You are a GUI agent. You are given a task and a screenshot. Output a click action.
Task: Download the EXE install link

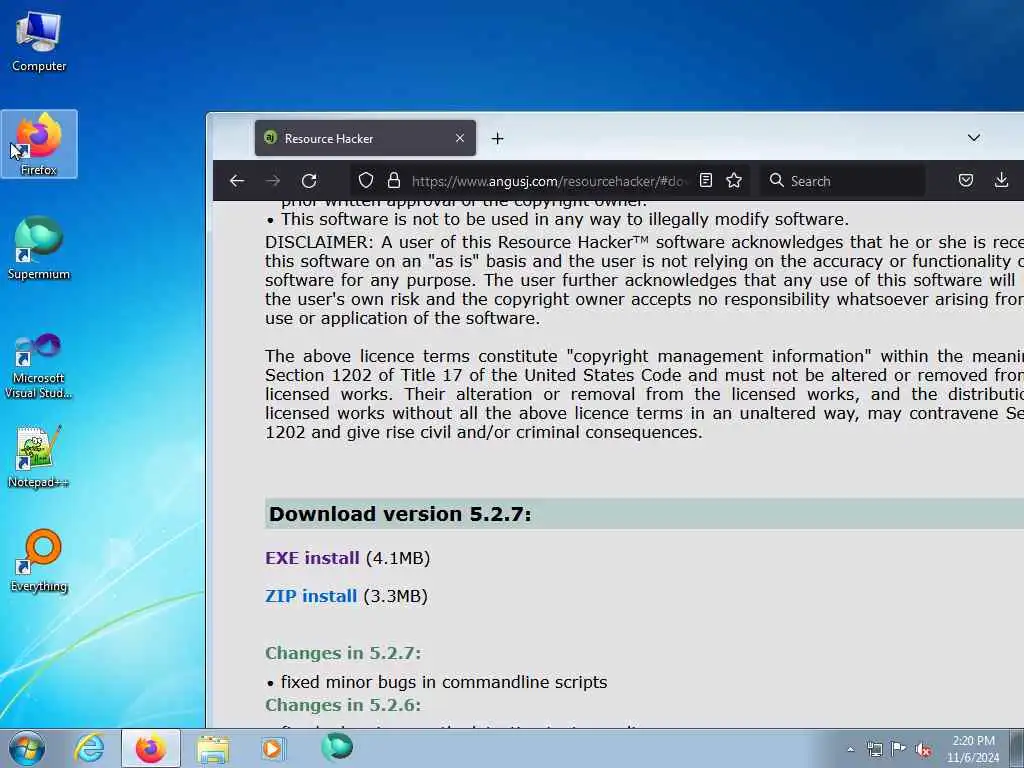(x=312, y=558)
